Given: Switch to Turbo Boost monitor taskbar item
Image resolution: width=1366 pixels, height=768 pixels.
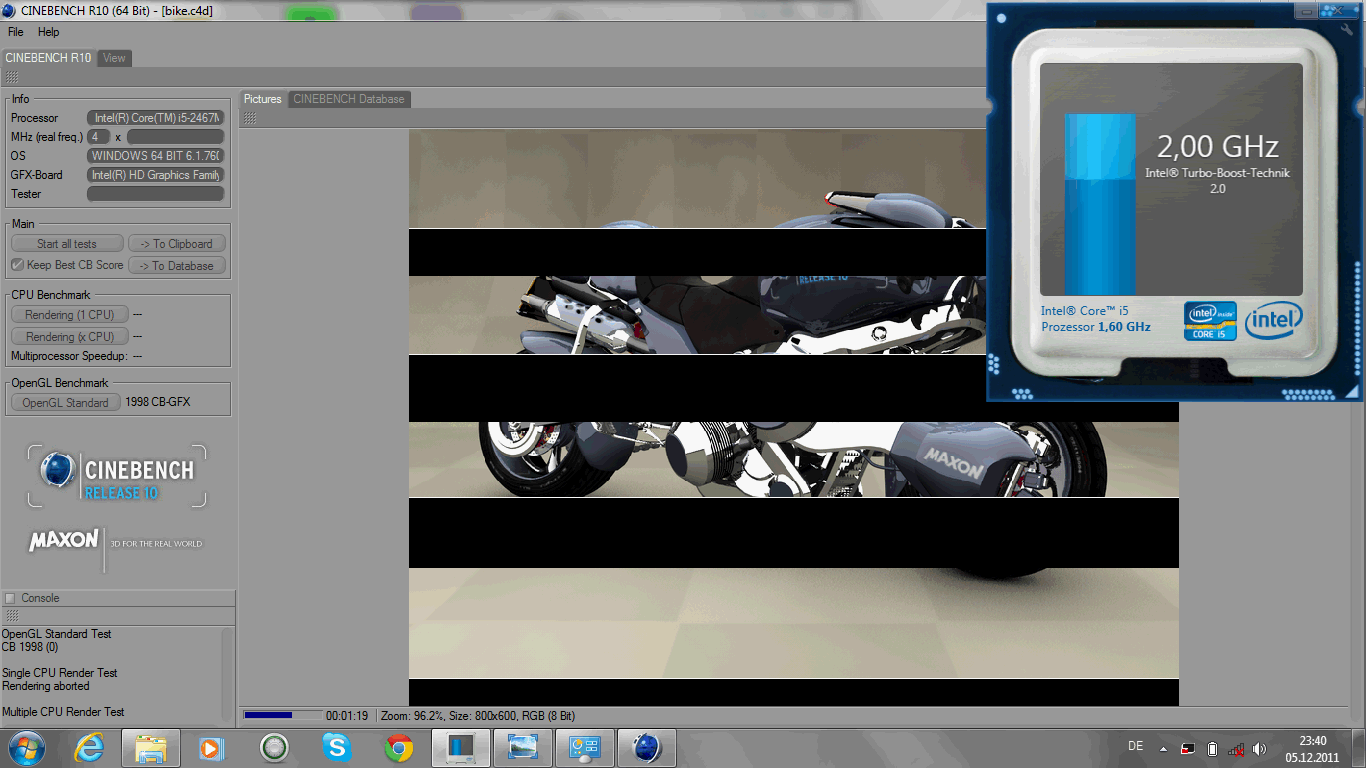Looking at the screenshot, I should point(461,747).
